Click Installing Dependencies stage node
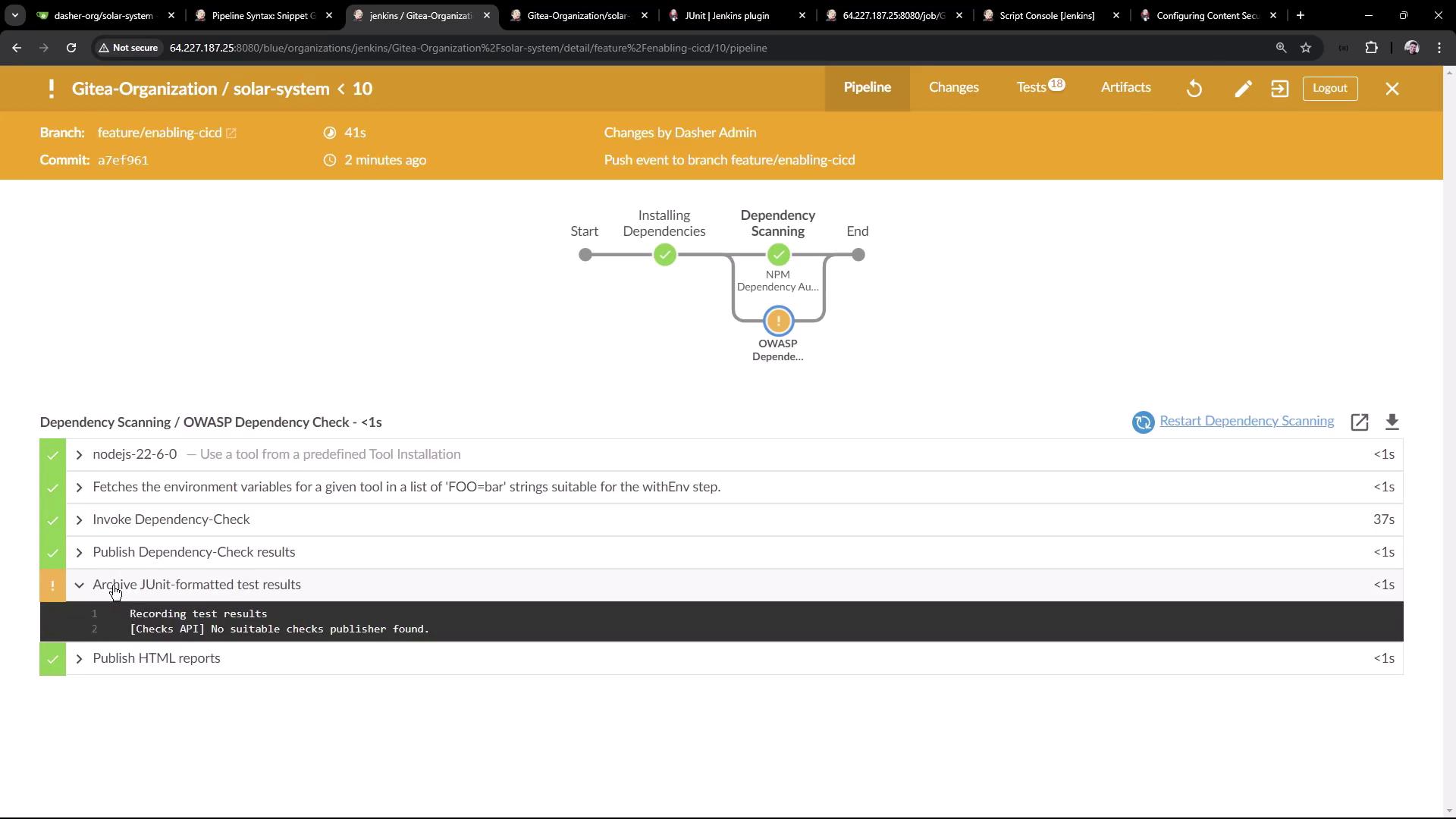 point(664,256)
